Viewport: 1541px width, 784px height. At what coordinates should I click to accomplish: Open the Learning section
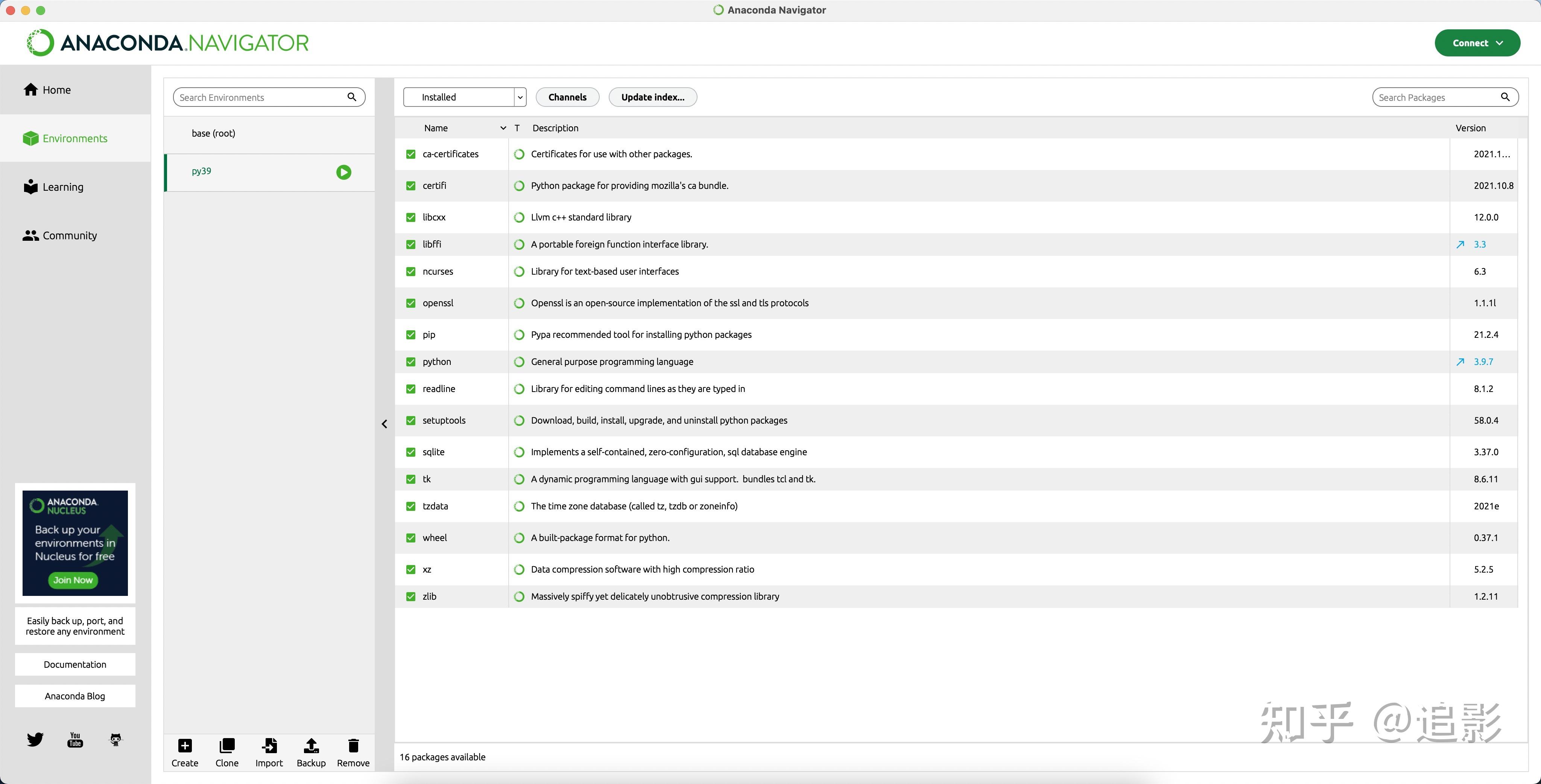pos(75,187)
